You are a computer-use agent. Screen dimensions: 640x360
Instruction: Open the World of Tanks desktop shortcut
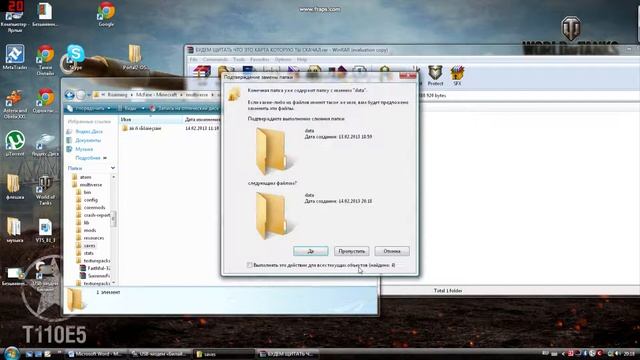click(45, 190)
